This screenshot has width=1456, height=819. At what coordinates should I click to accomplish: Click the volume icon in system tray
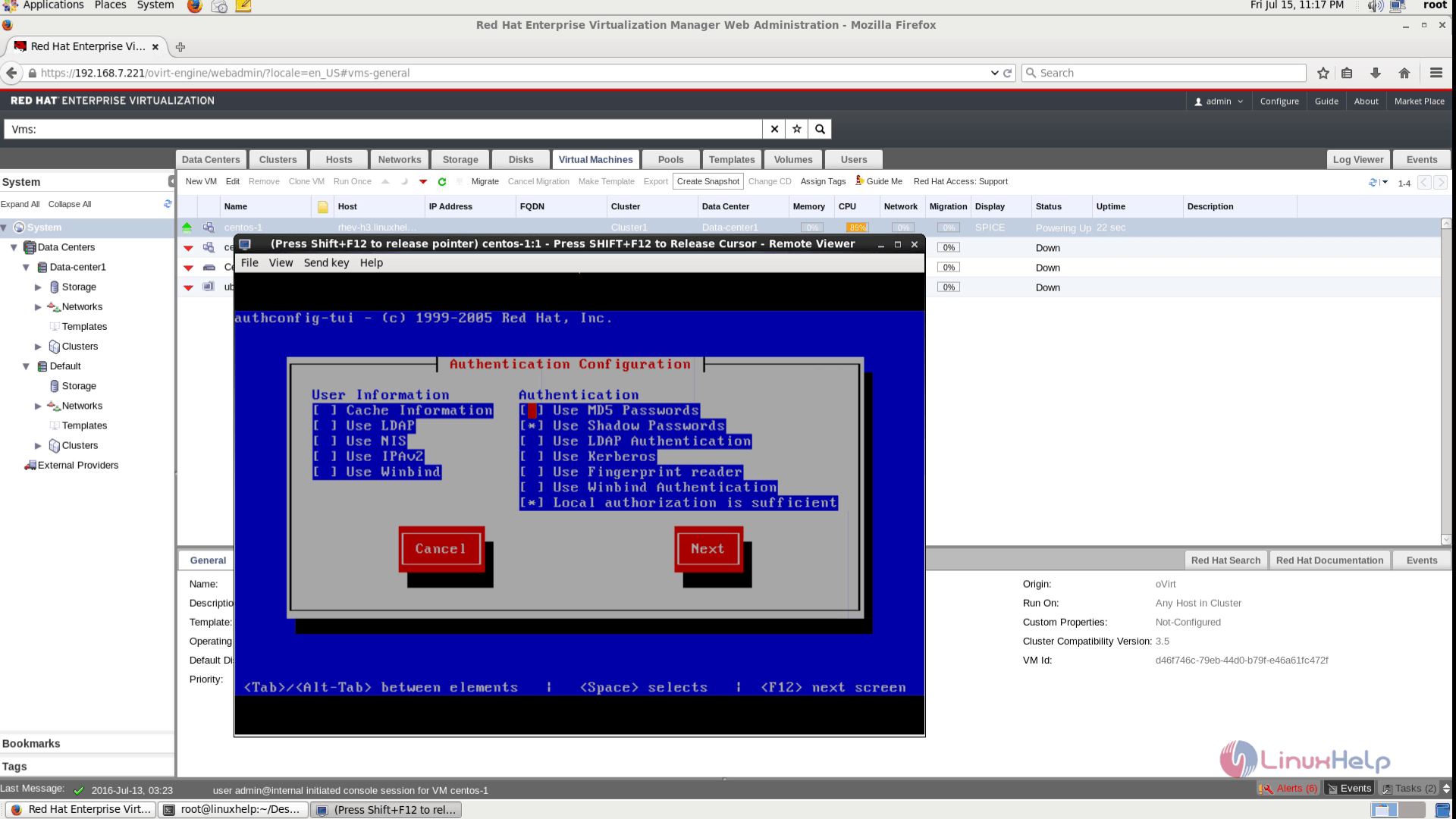click(1375, 6)
